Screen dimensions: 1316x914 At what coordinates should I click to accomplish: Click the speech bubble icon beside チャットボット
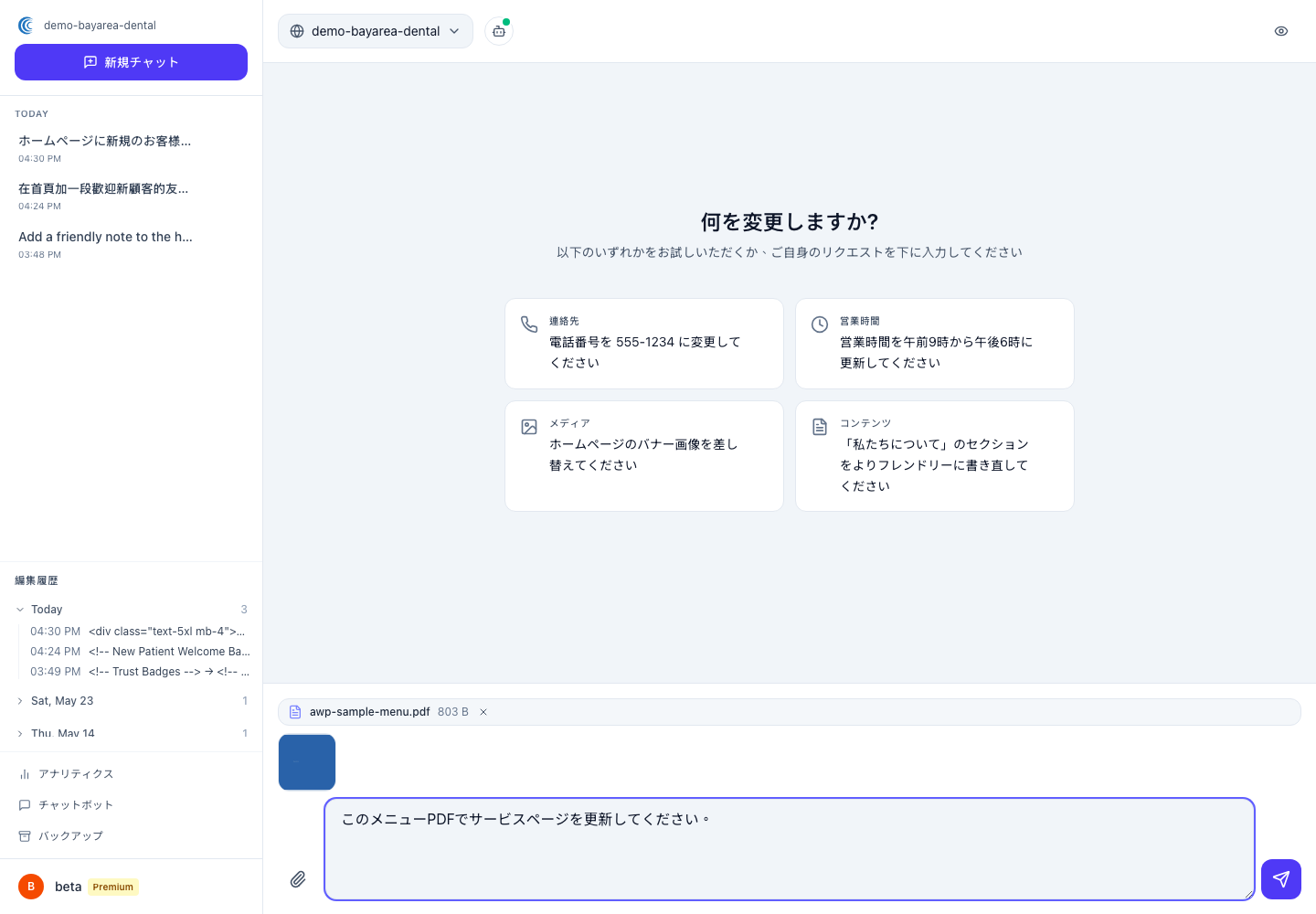pyautogui.click(x=25, y=805)
